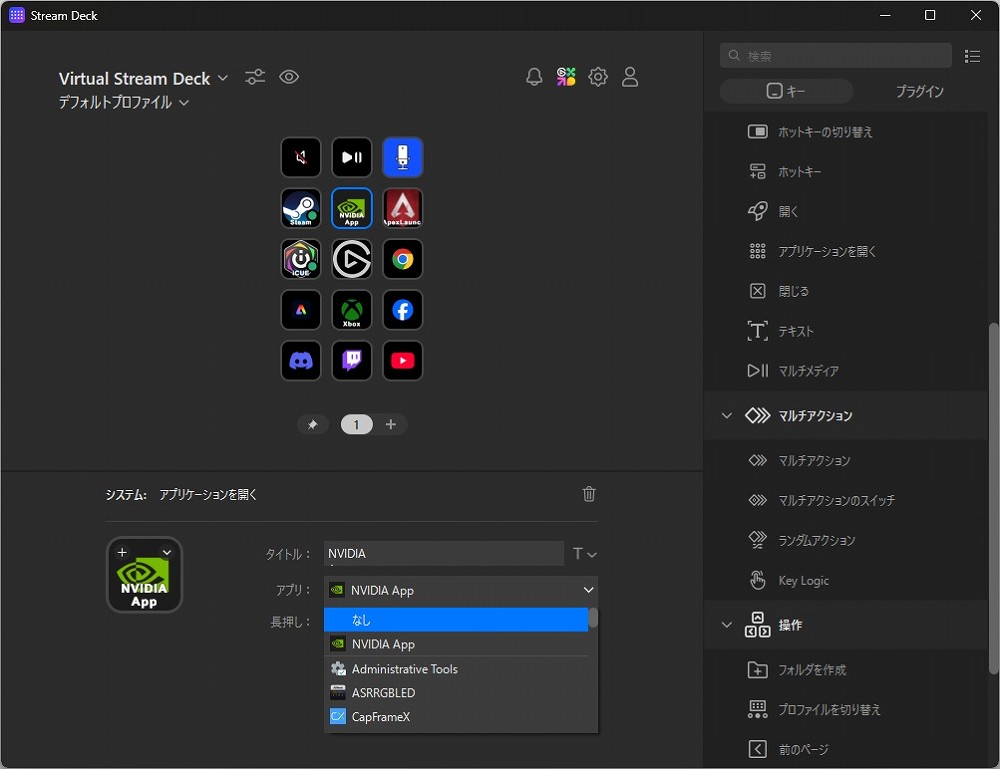Image resolution: width=1000 pixels, height=769 pixels.
Task: Open device configuration sliders icon
Action: (x=255, y=77)
